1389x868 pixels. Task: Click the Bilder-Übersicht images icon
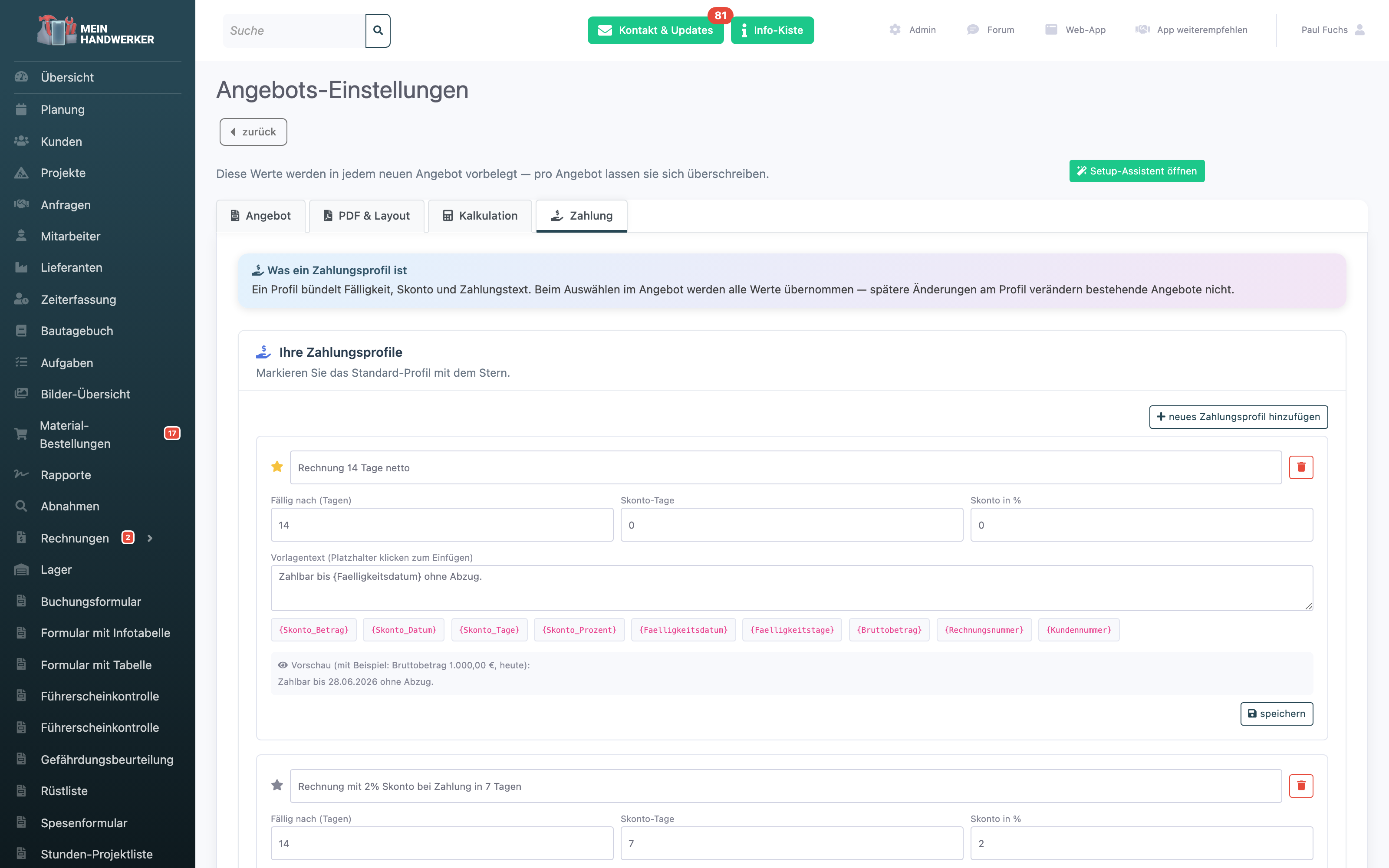[x=21, y=394]
